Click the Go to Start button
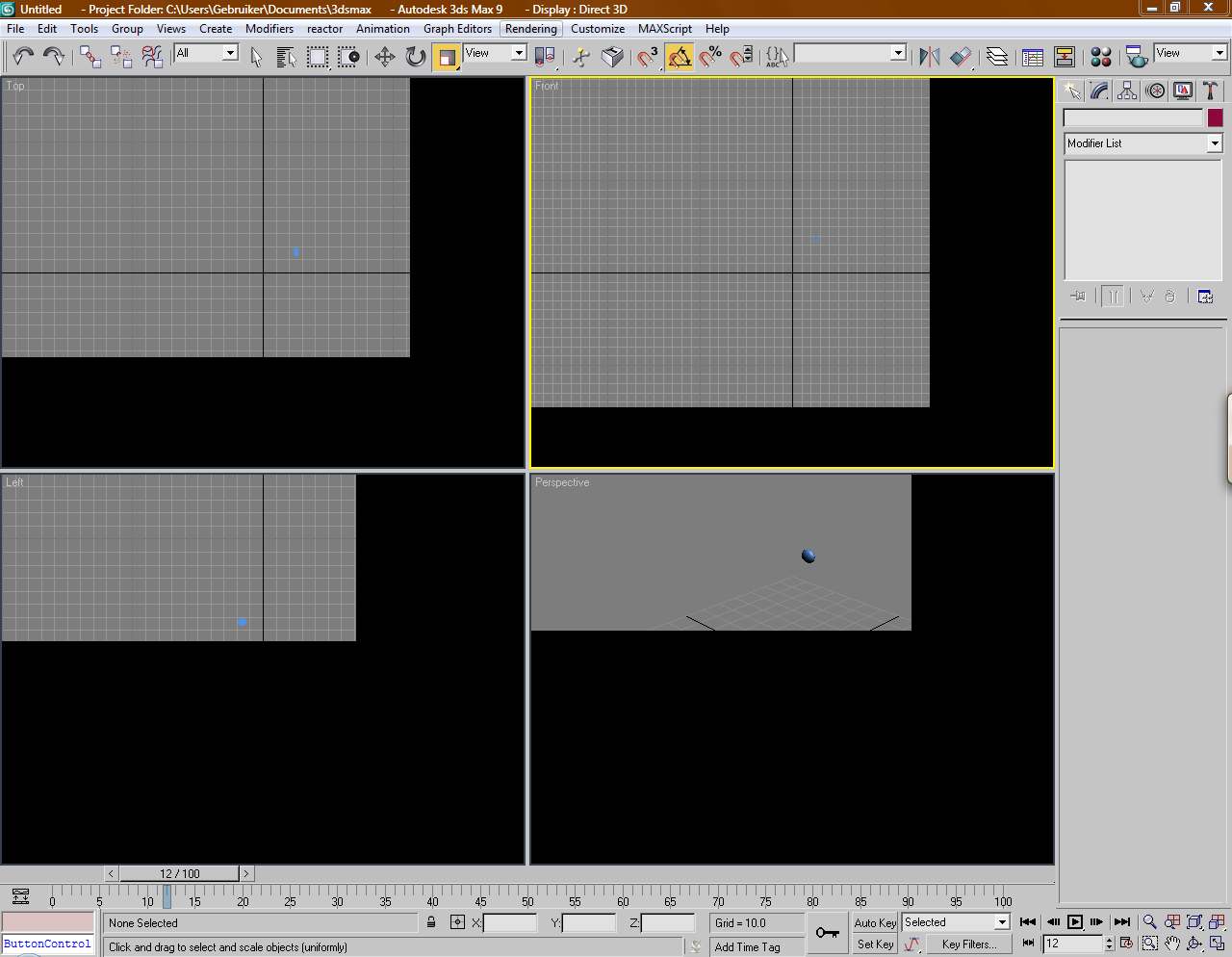This screenshot has height=957, width=1232. 1028,922
